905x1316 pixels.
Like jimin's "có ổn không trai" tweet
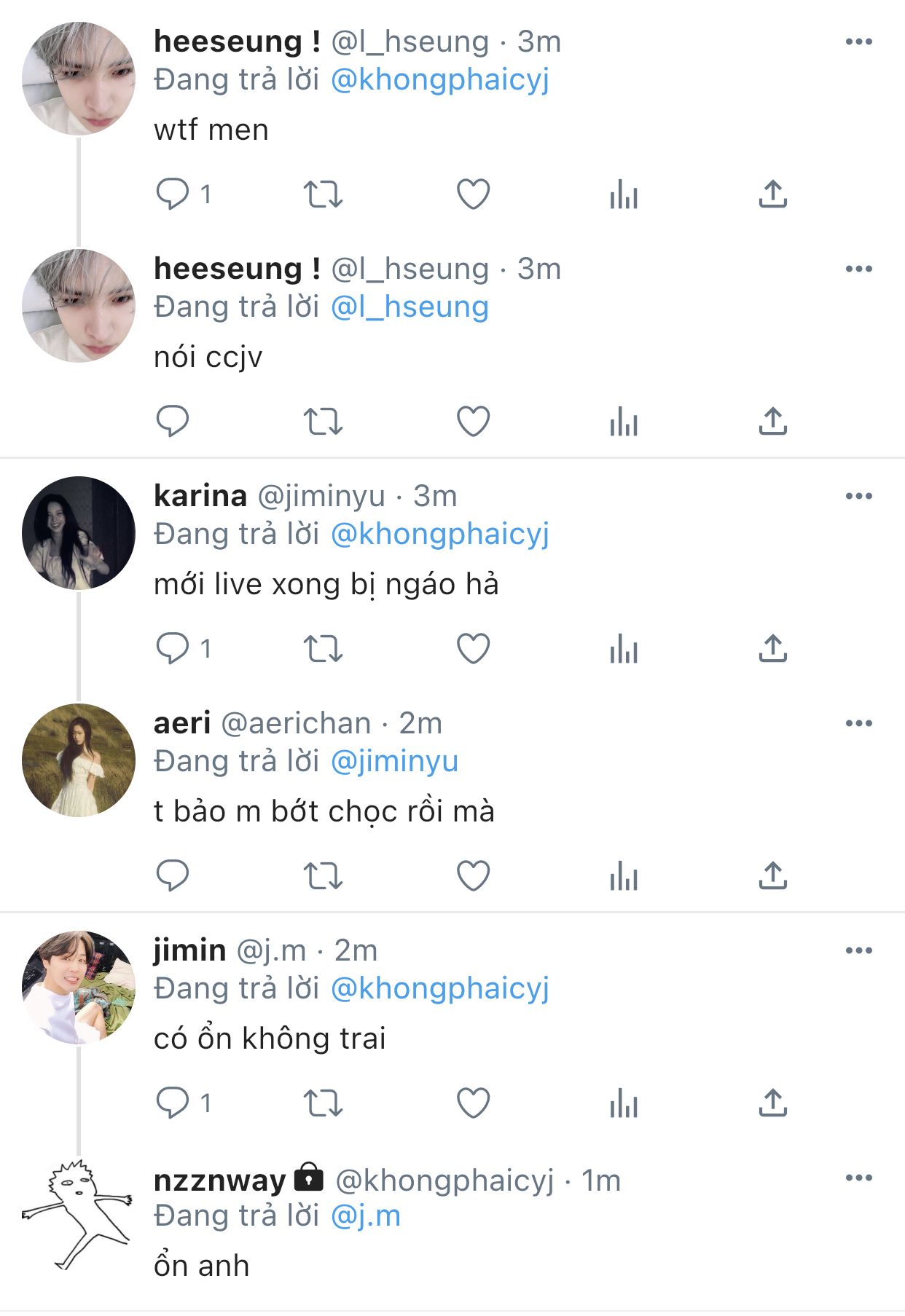point(473,1103)
